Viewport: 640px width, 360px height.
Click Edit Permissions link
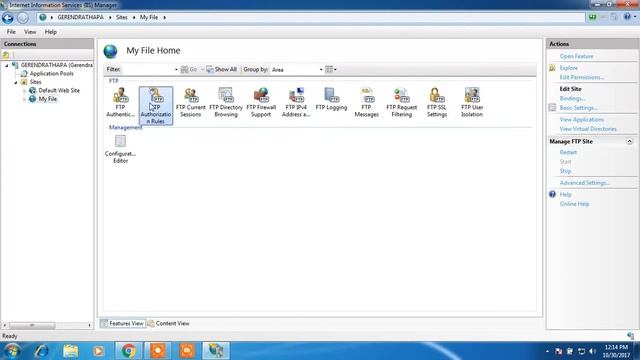click(x=582, y=78)
